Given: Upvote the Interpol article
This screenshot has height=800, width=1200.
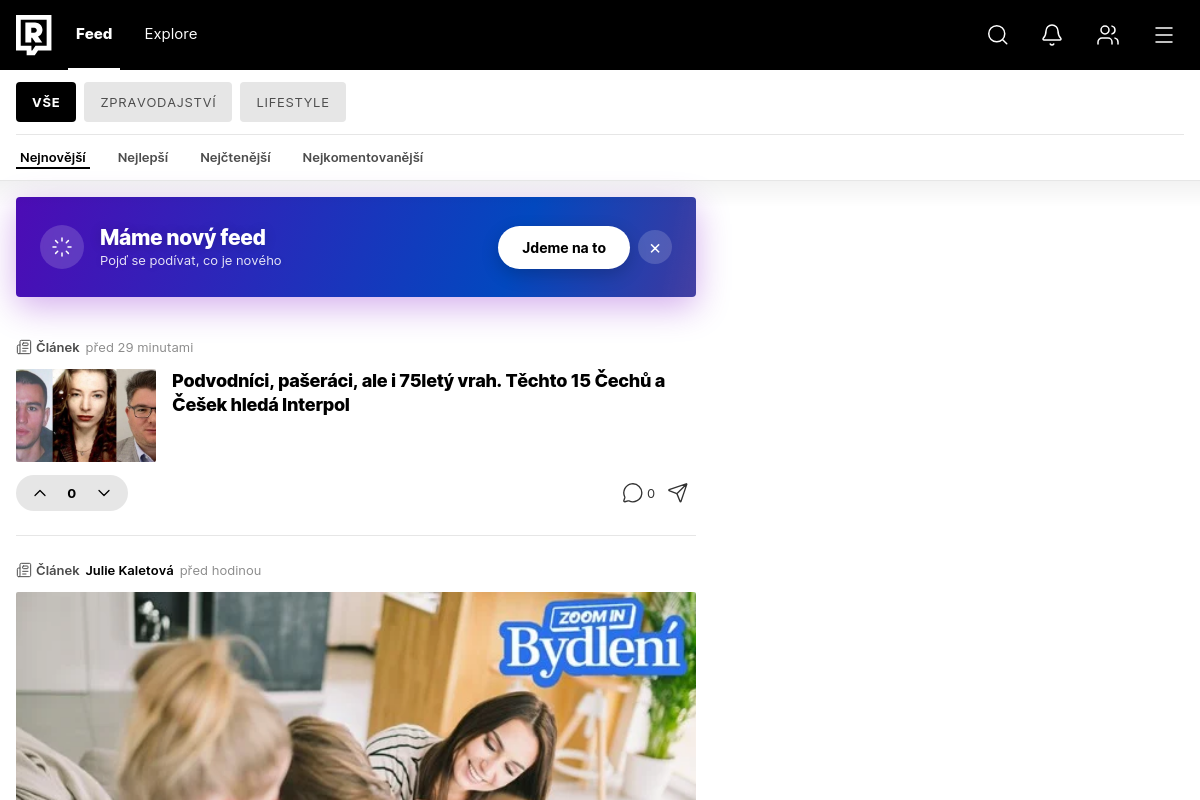Looking at the screenshot, I should coord(40,493).
